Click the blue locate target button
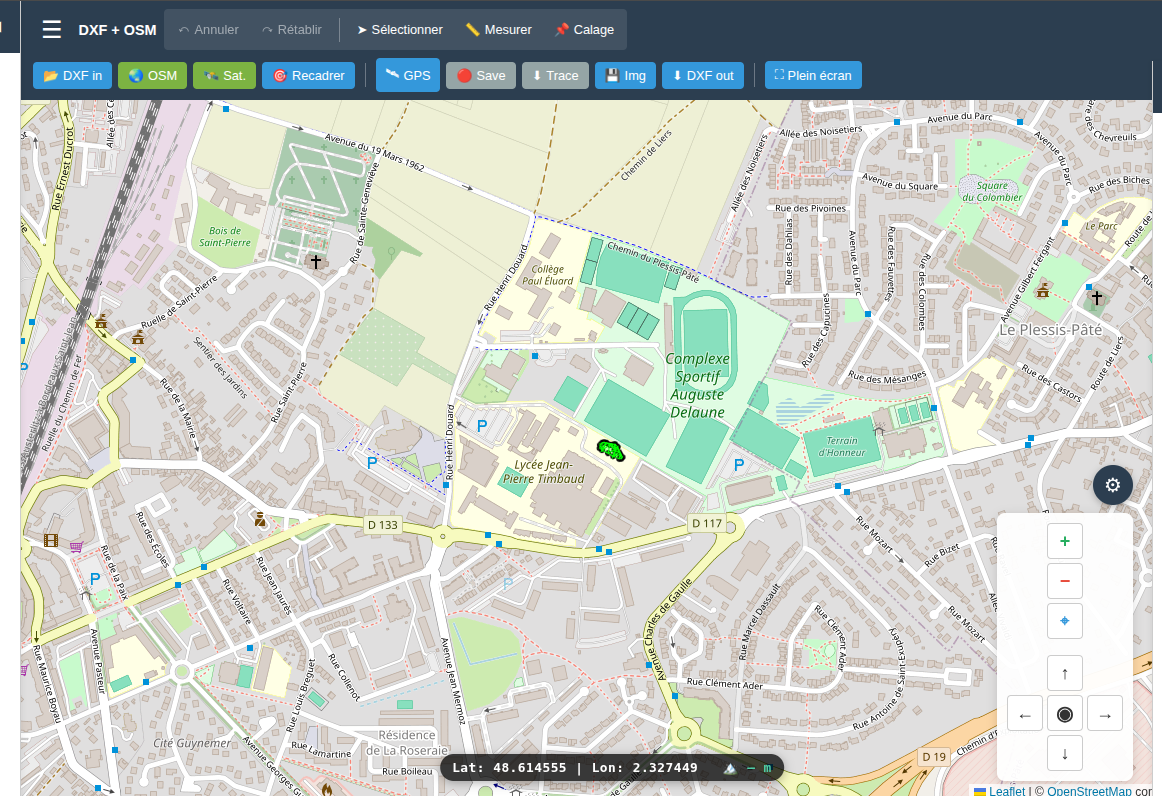1162x796 pixels. [x=1064, y=621]
